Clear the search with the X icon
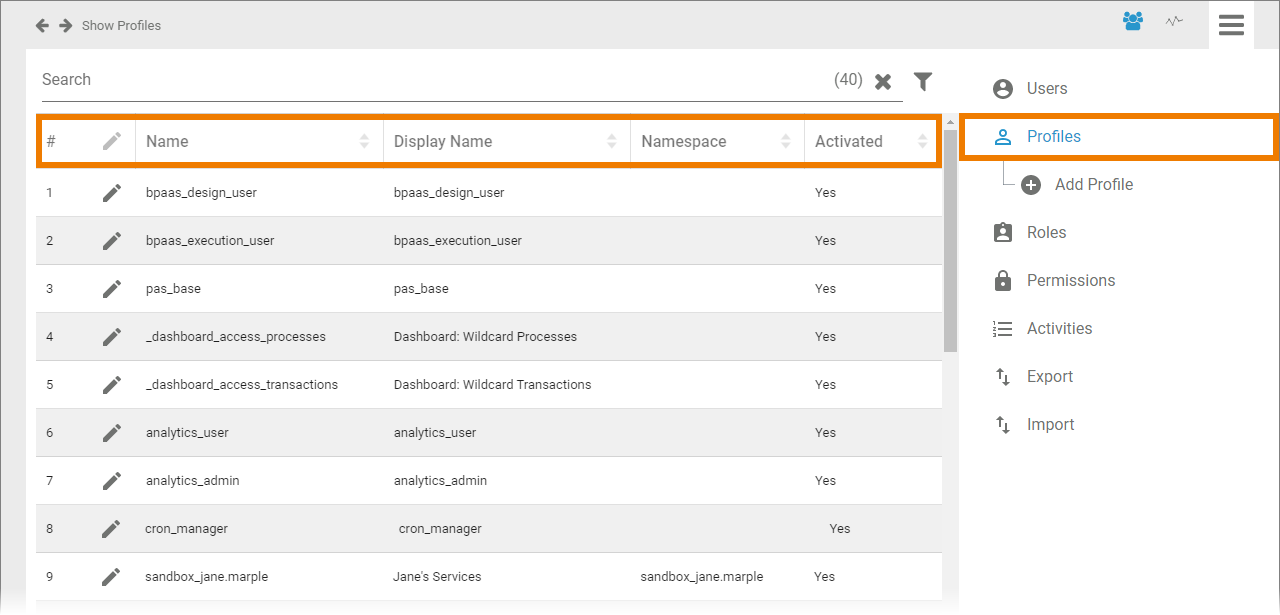Viewport: 1280px width, 615px height. pyautogui.click(x=883, y=82)
